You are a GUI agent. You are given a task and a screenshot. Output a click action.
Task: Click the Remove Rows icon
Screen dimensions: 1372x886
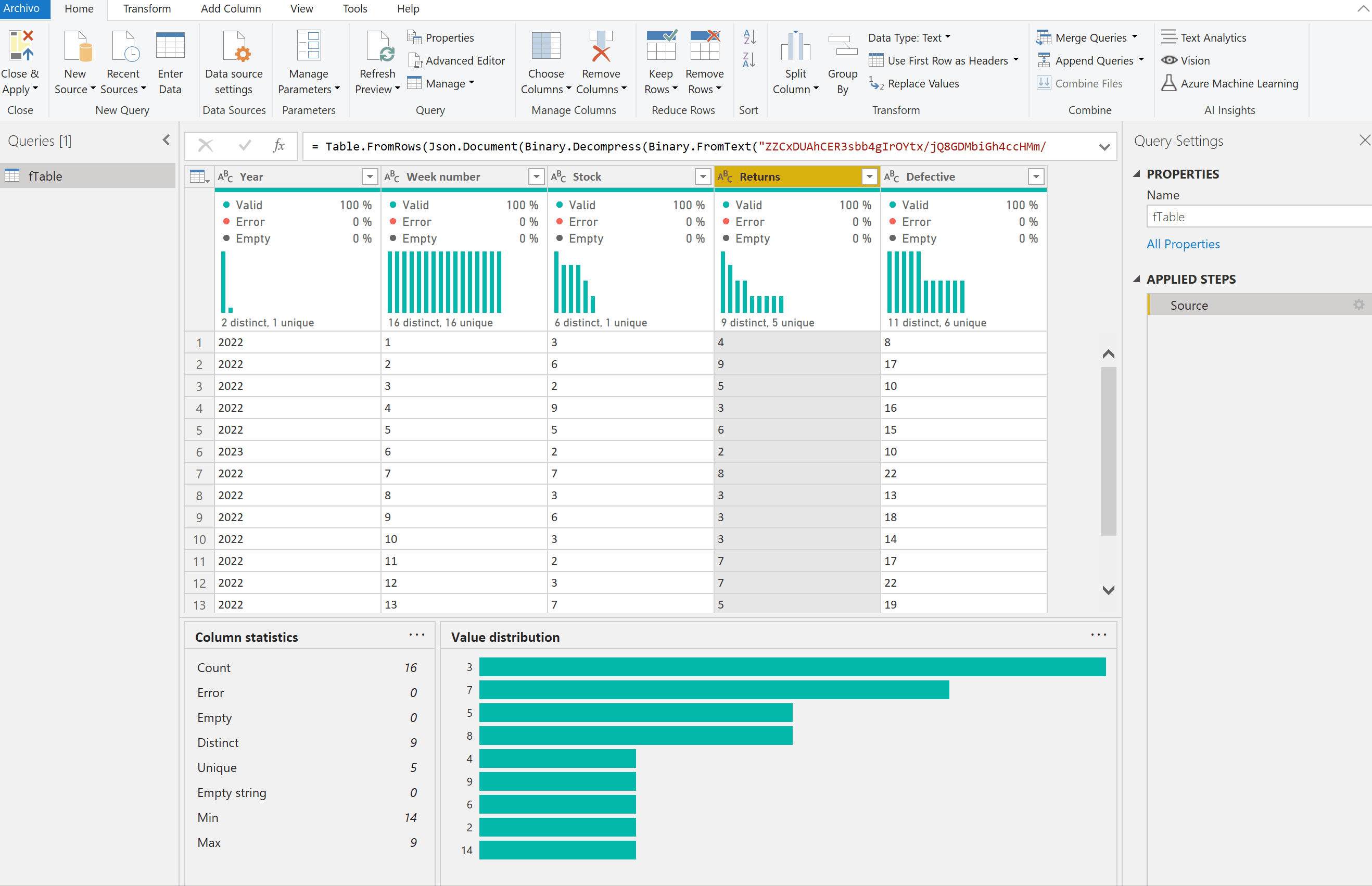click(705, 45)
